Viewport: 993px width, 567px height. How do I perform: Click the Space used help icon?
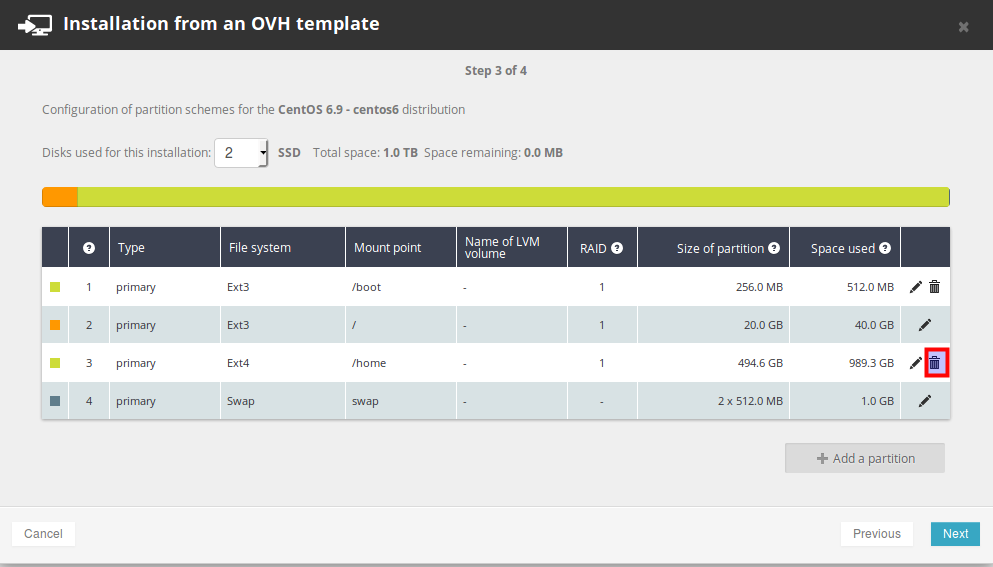[885, 248]
